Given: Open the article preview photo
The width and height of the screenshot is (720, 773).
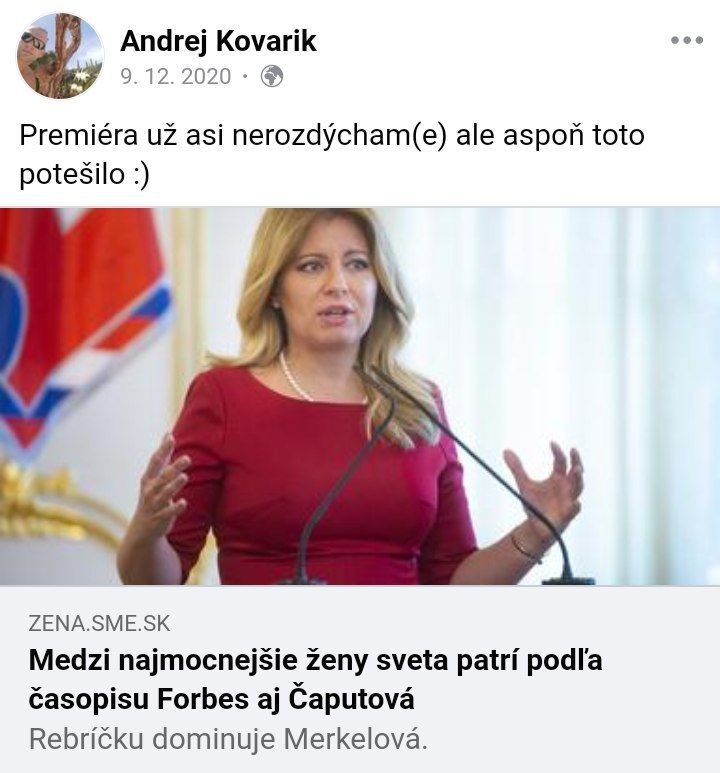Looking at the screenshot, I should tap(360, 396).
